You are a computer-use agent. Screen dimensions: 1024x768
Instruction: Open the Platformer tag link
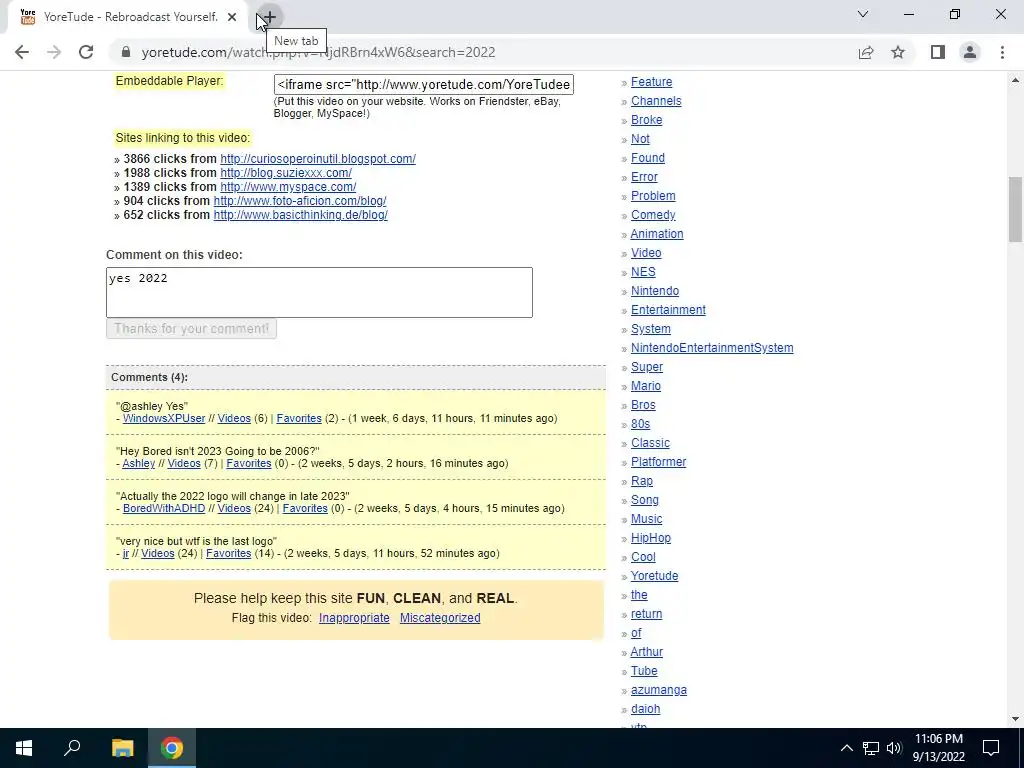coord(658,462)
